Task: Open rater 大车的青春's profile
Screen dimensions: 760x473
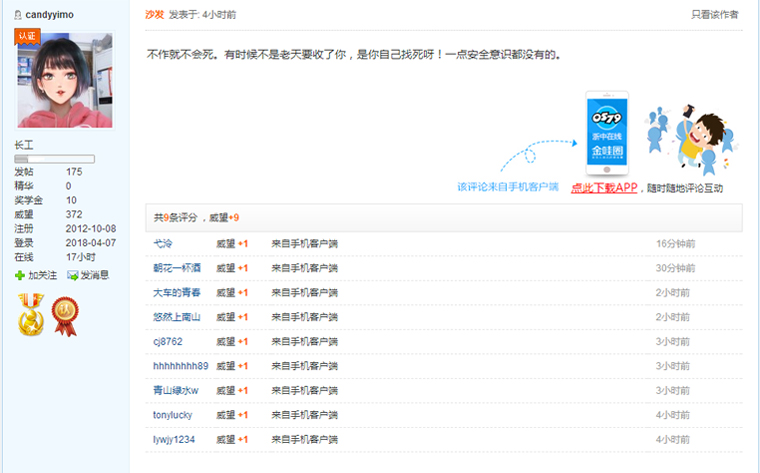Action: (177, 292)
